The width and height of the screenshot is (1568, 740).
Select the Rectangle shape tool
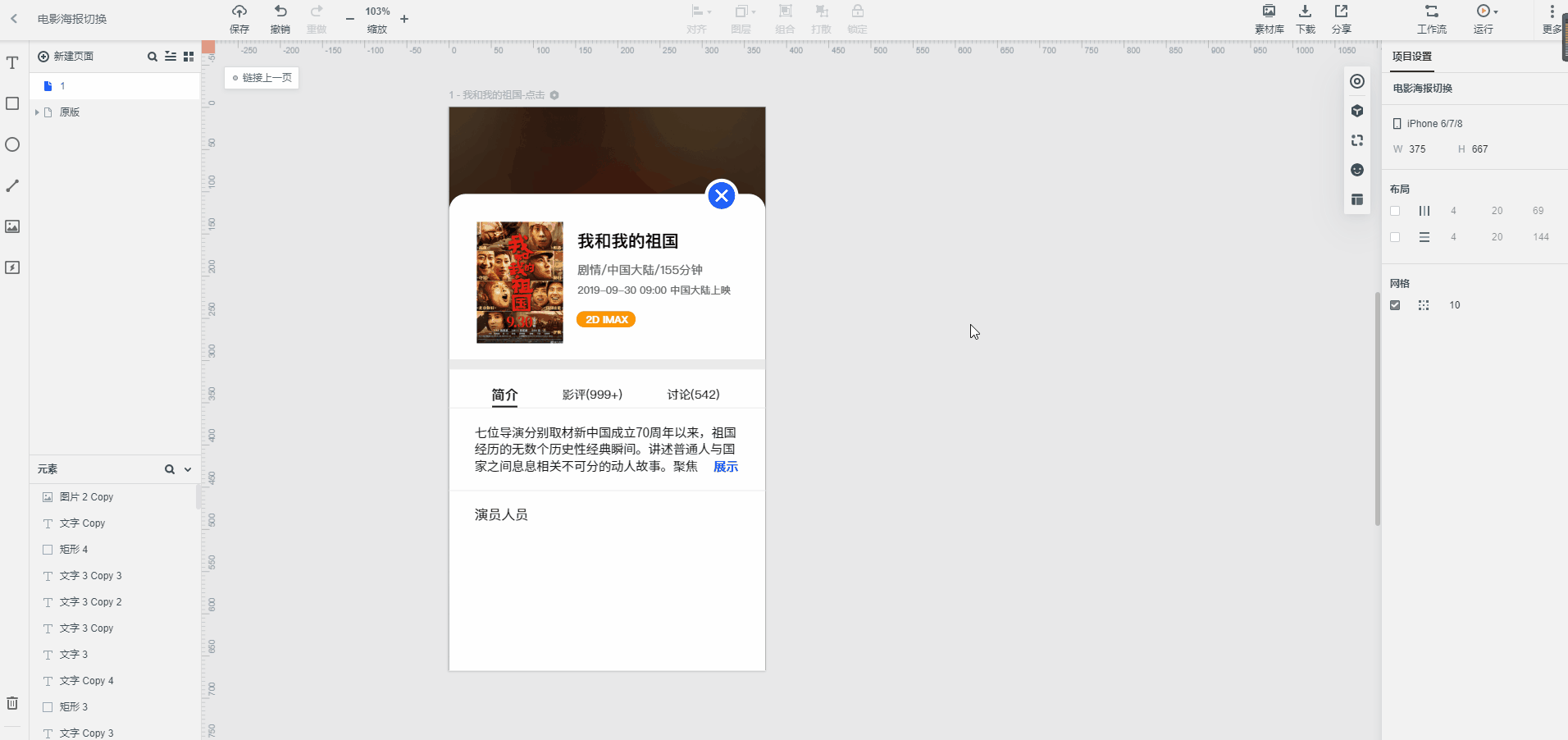[11, 103]
